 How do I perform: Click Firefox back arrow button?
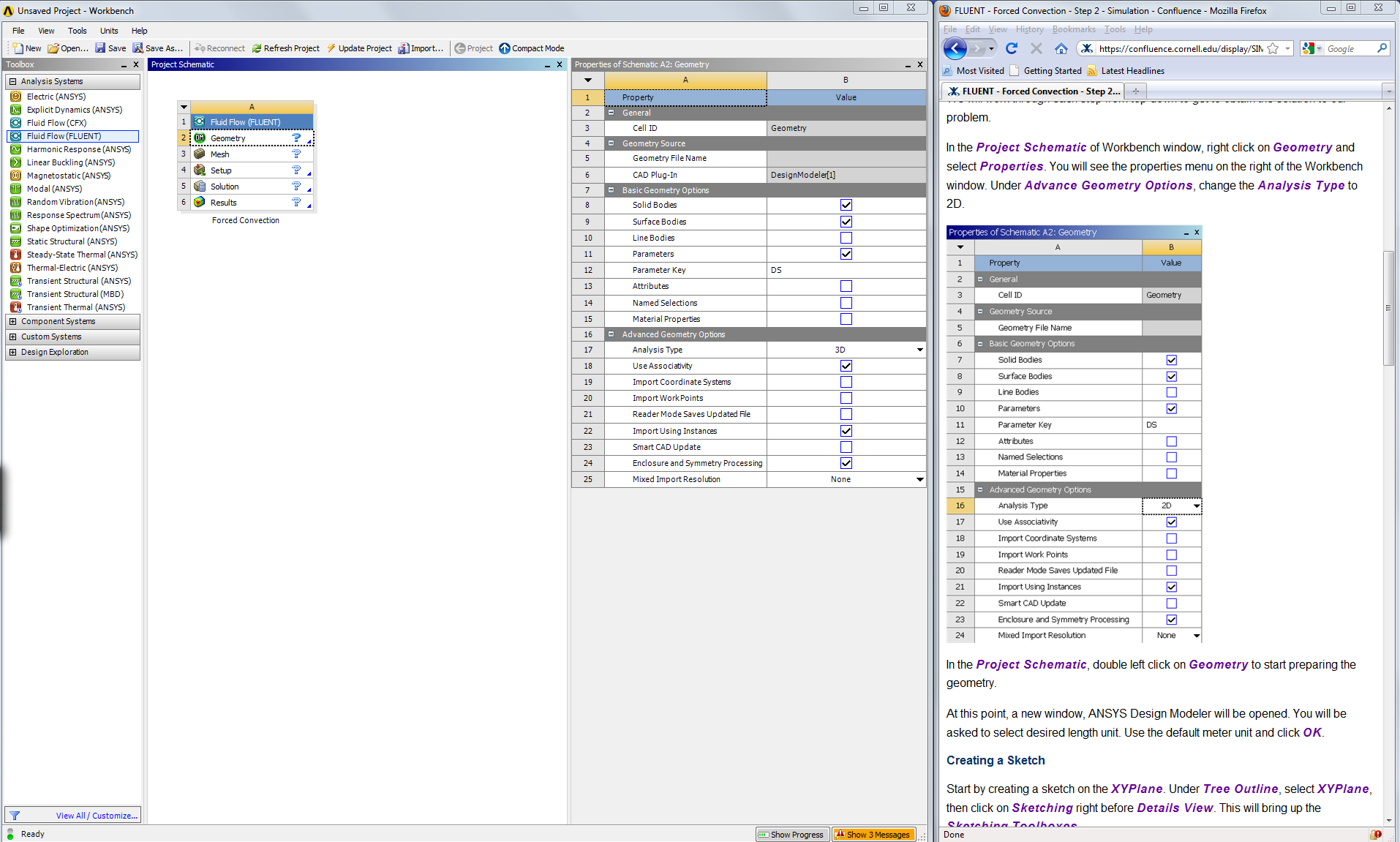point(955,48)
